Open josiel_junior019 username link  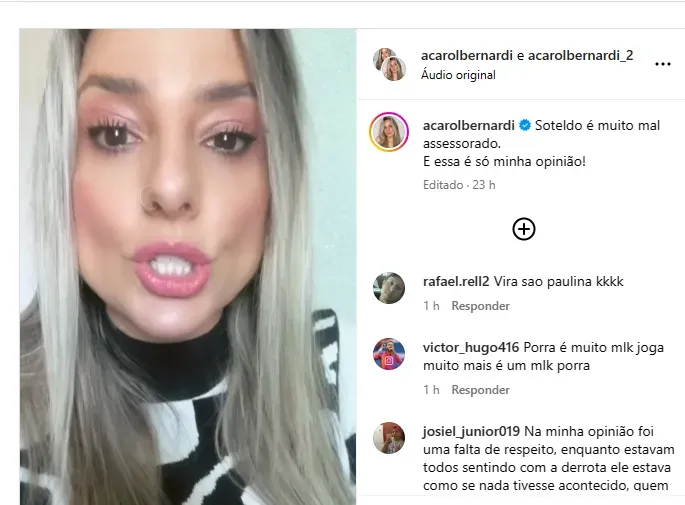pyautogui.click(x=471, y=432)
